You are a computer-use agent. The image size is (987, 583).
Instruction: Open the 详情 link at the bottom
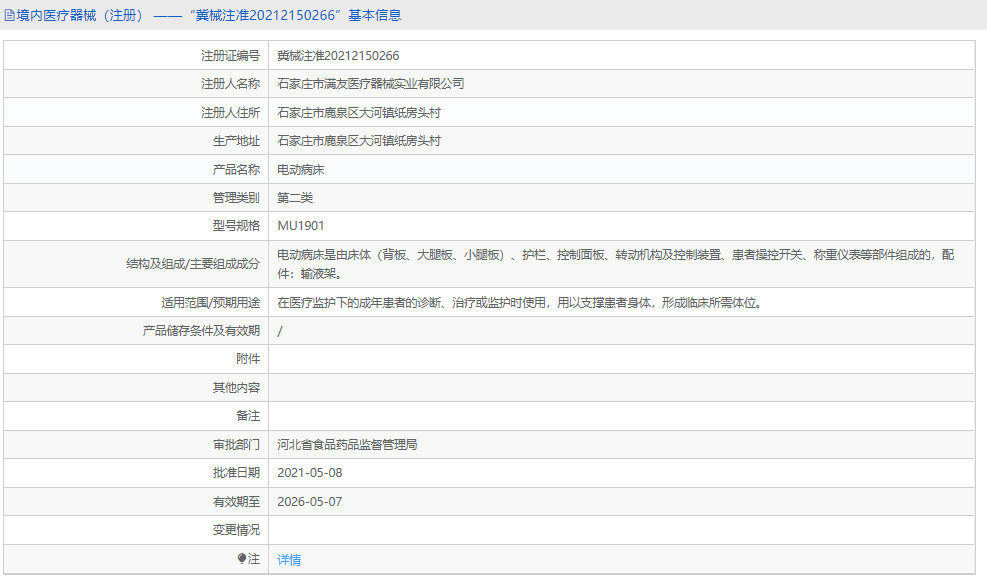(286, 559)
